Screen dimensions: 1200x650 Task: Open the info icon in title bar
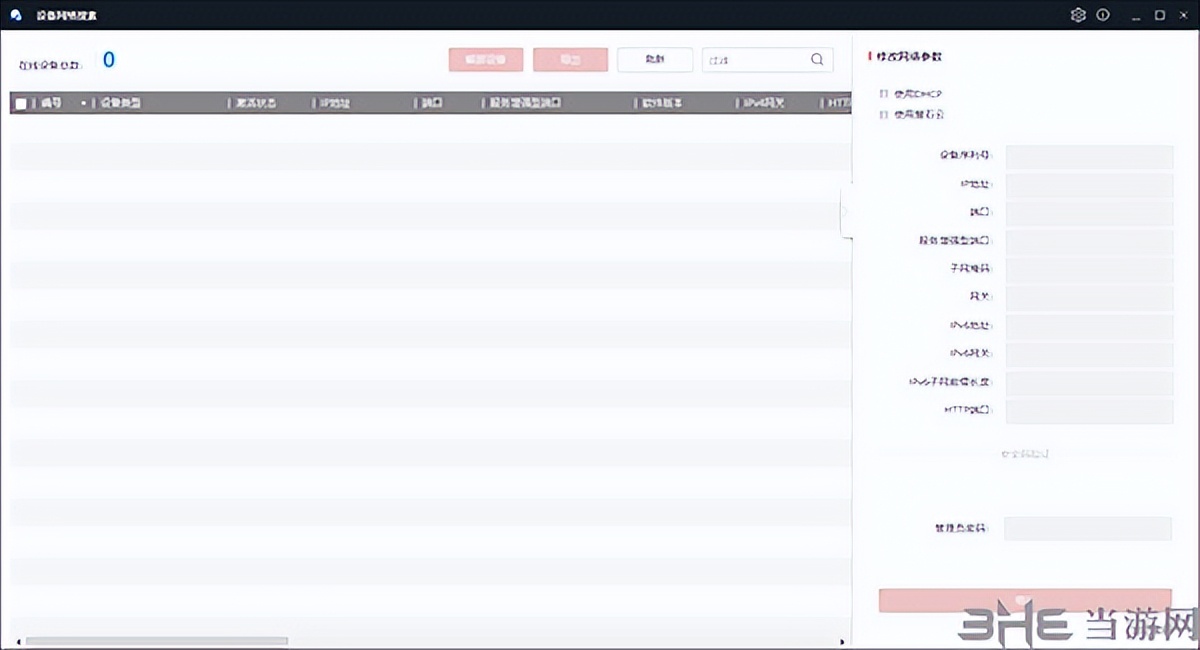pos(1103,15)
